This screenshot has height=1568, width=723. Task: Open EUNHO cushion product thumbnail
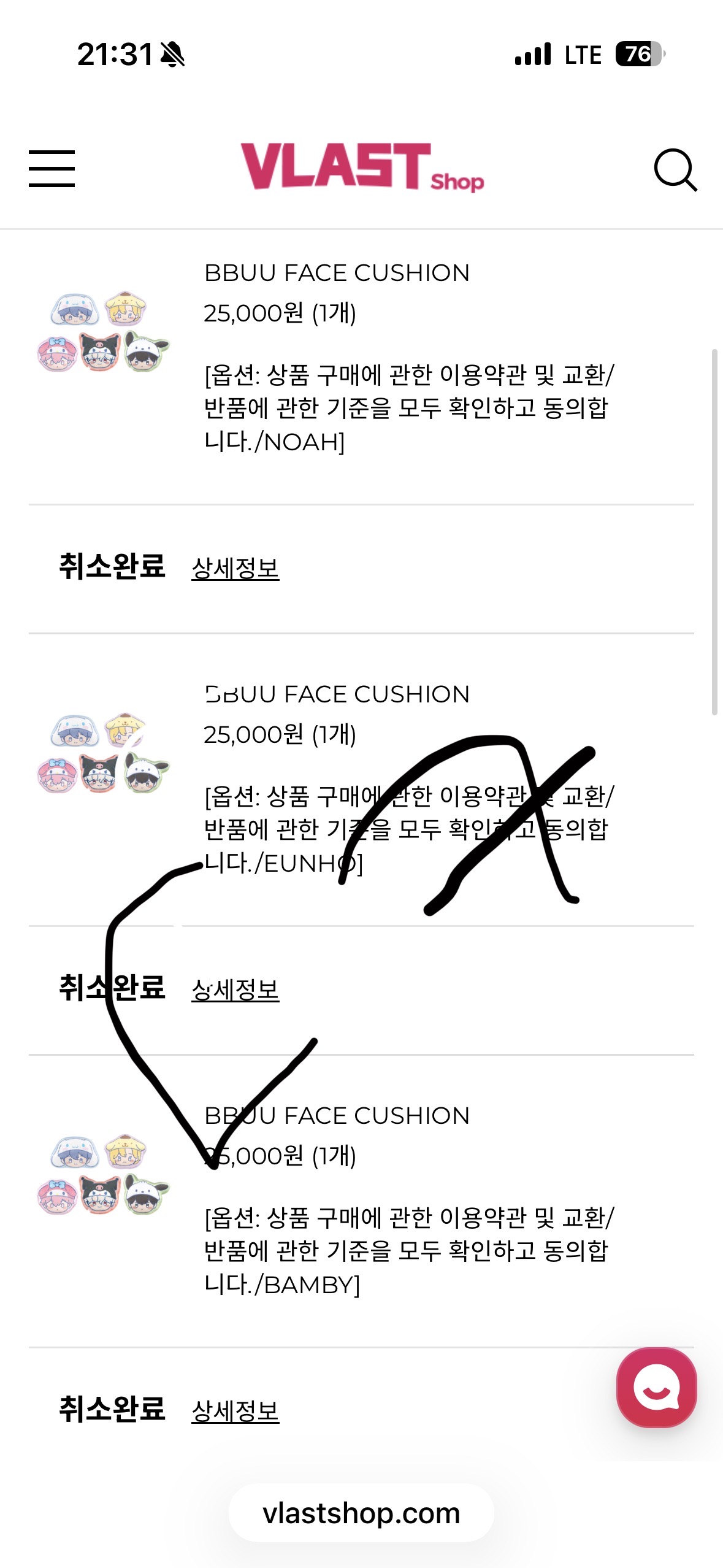(103, 753)
